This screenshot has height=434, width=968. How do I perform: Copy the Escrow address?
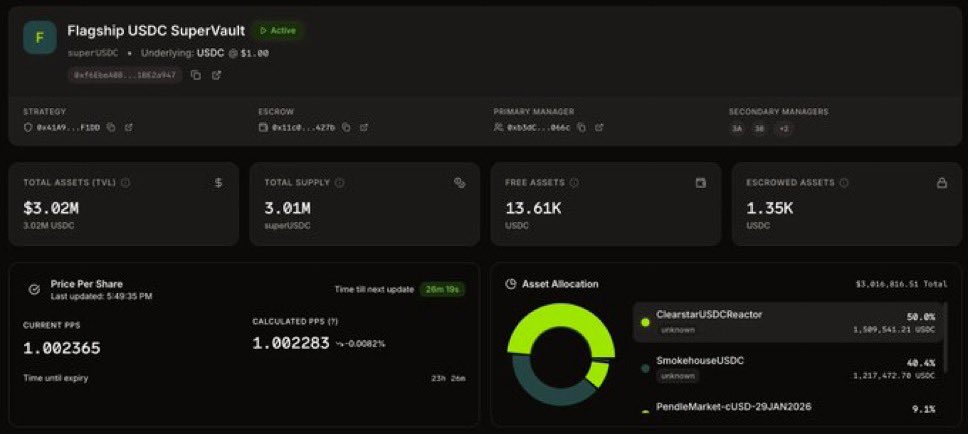pyautogui.click(x=346, y=127)
